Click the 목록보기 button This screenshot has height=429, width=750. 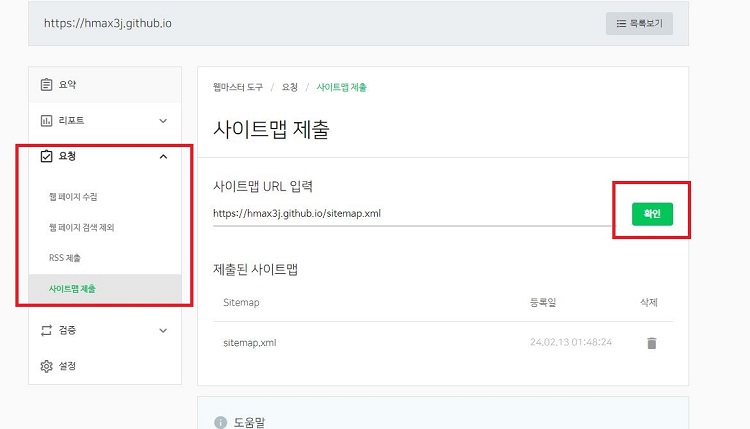click(x=639, y=23)
